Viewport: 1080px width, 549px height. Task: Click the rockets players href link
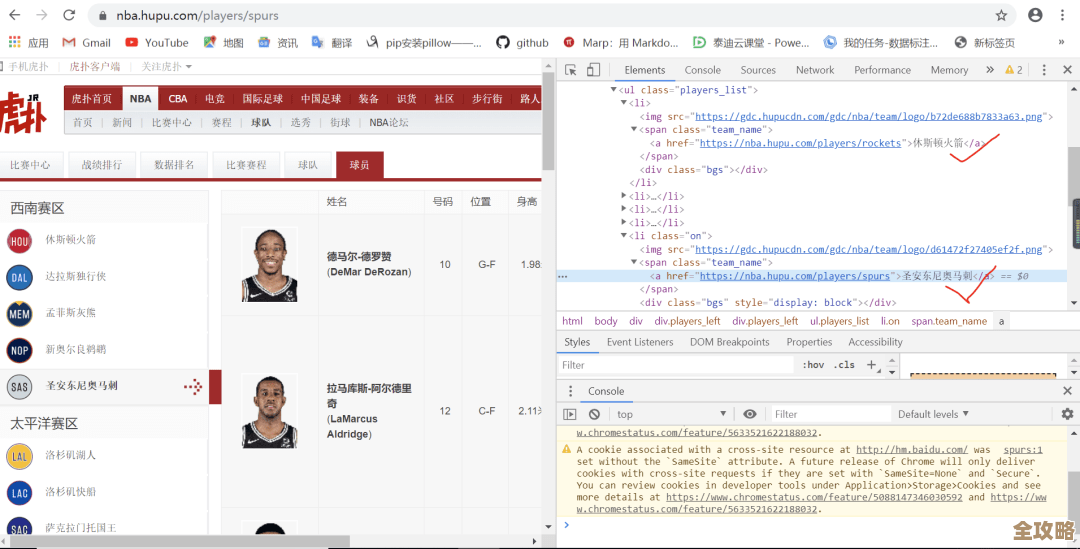pyautogui.click(x=800, y=143)
